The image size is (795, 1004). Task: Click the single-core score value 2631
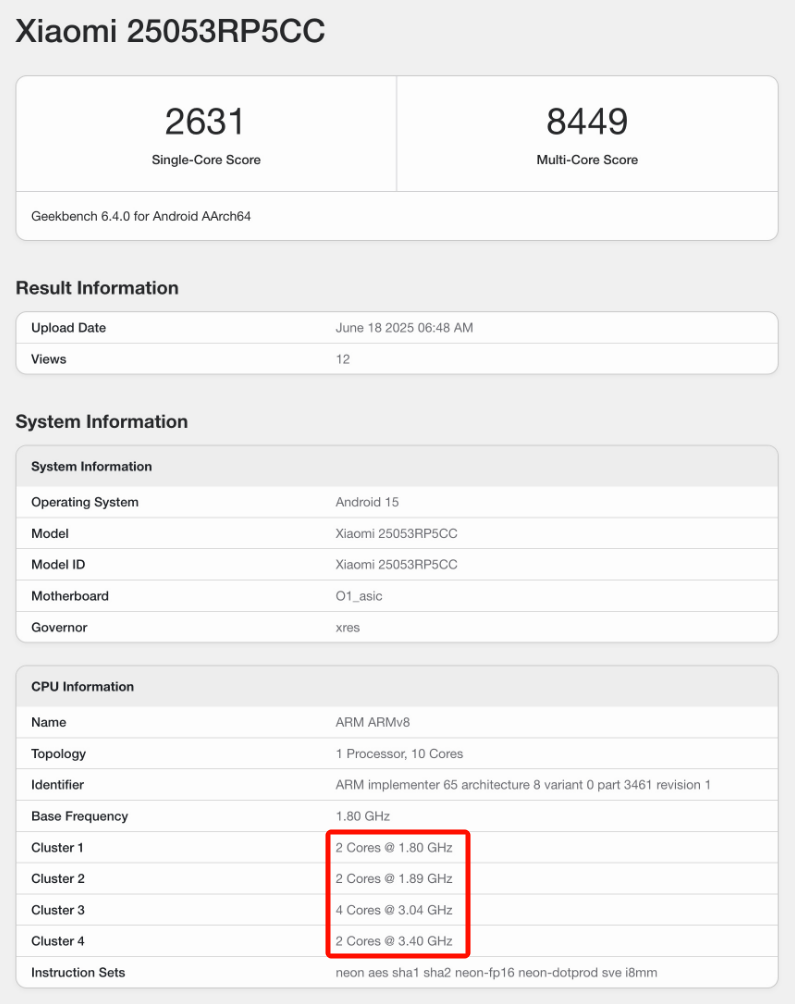pyautogui.click(x=205, y=122)
